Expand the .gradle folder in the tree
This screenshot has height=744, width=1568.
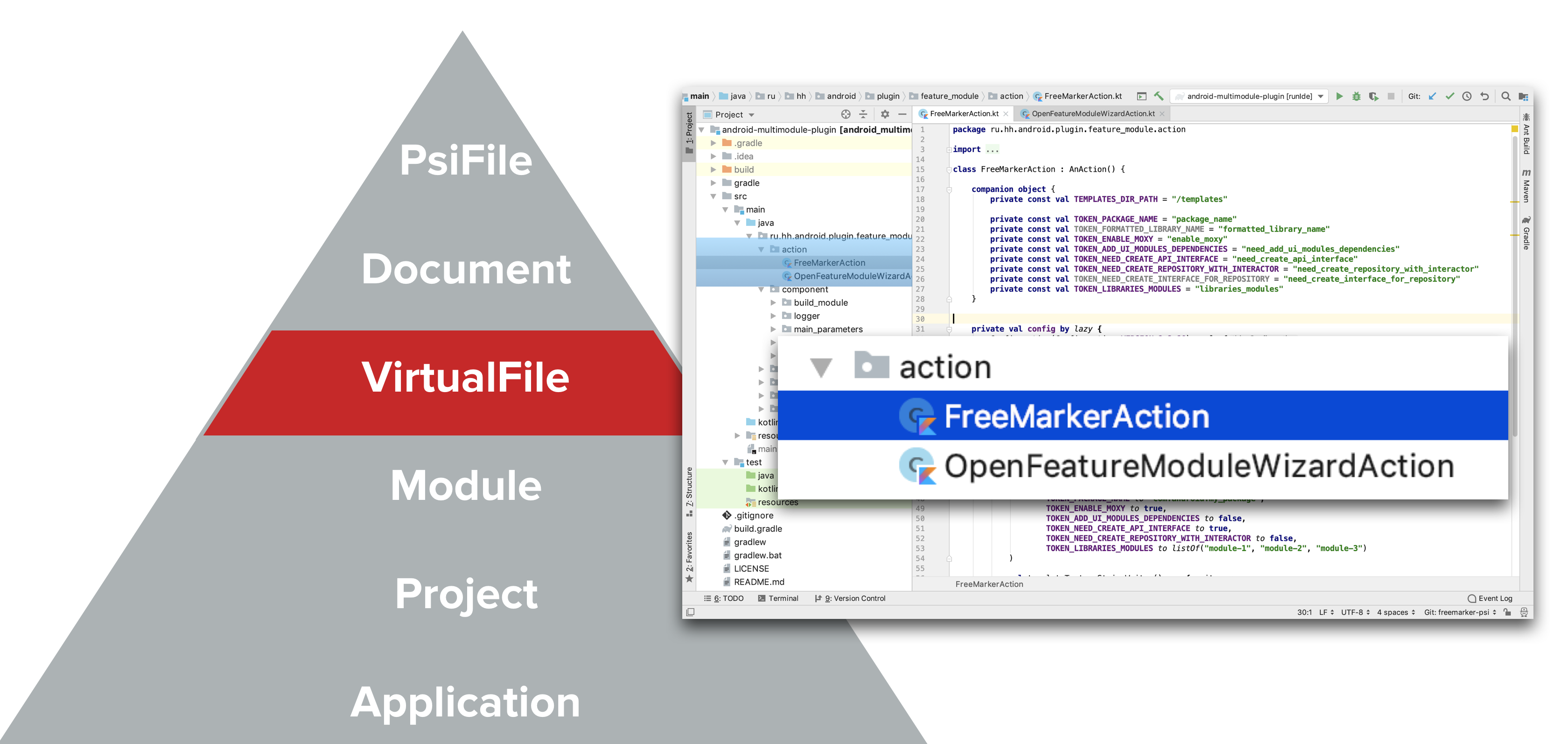pyautogui.click(x=714, y=143)
